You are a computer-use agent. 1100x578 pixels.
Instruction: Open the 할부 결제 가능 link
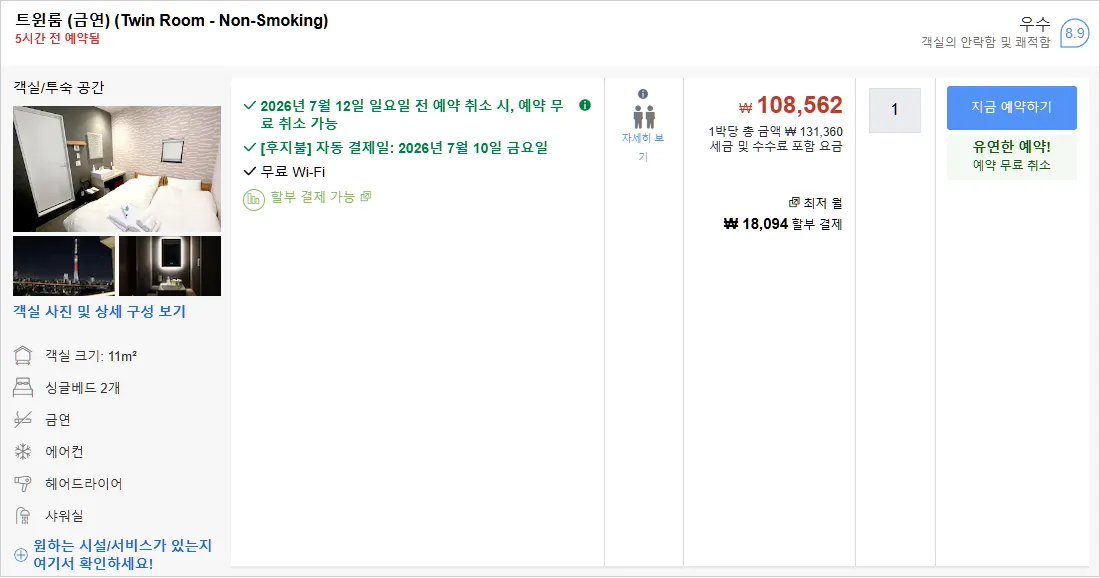tap(321, 197)
